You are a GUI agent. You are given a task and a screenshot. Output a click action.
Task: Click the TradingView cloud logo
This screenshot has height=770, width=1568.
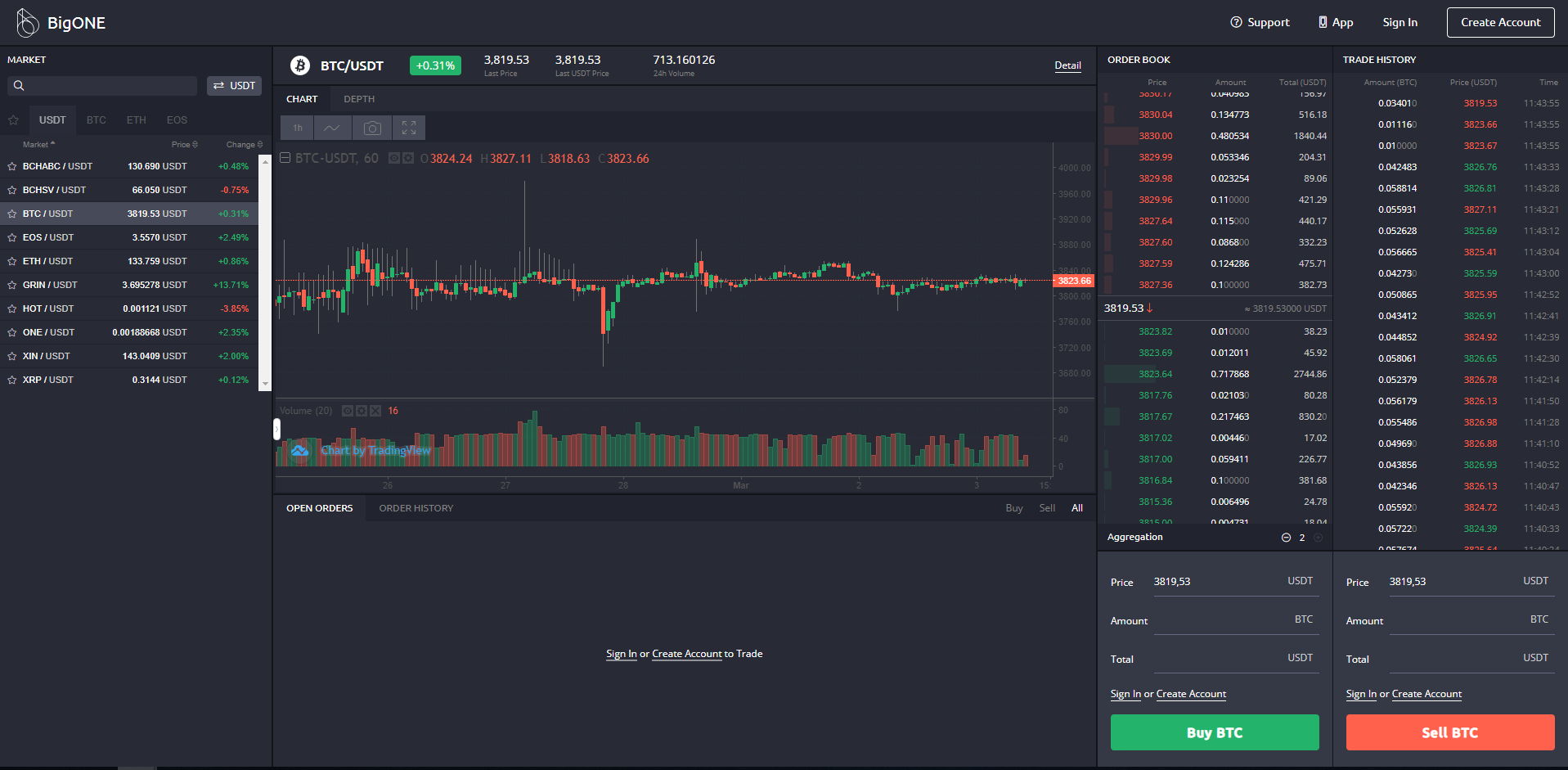pyautogui.click(x=300, y=451)
